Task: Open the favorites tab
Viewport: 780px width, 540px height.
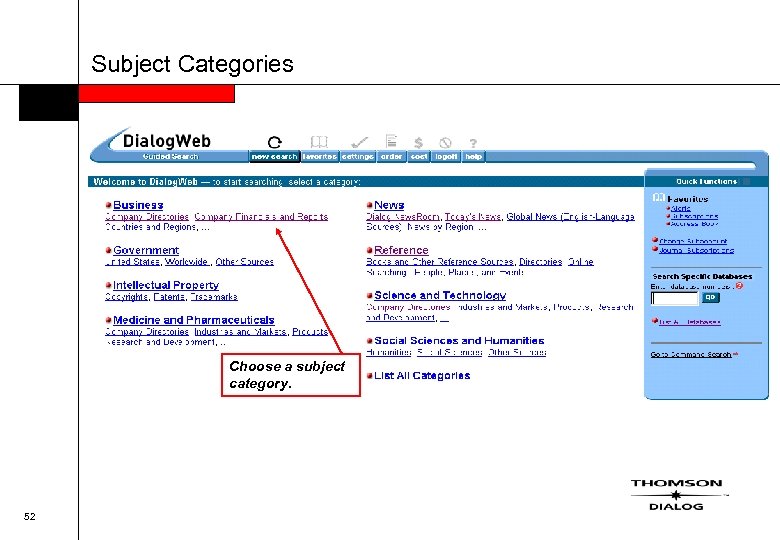Action: click(319, 157)
